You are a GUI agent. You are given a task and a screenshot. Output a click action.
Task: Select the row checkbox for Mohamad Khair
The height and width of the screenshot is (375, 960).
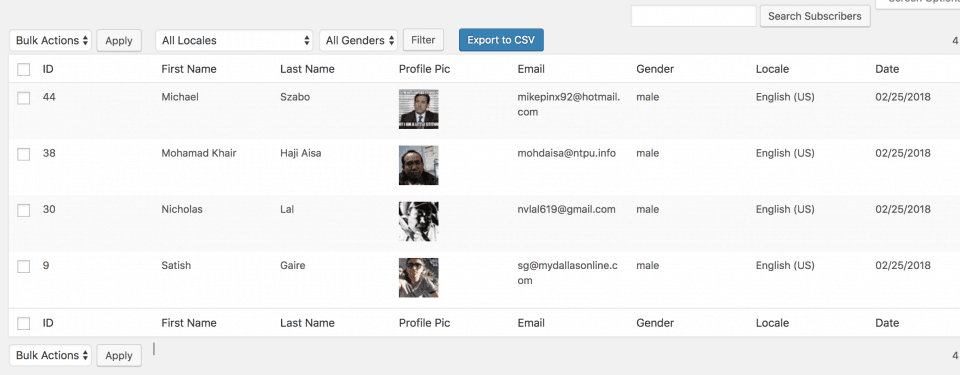[24, 154]
